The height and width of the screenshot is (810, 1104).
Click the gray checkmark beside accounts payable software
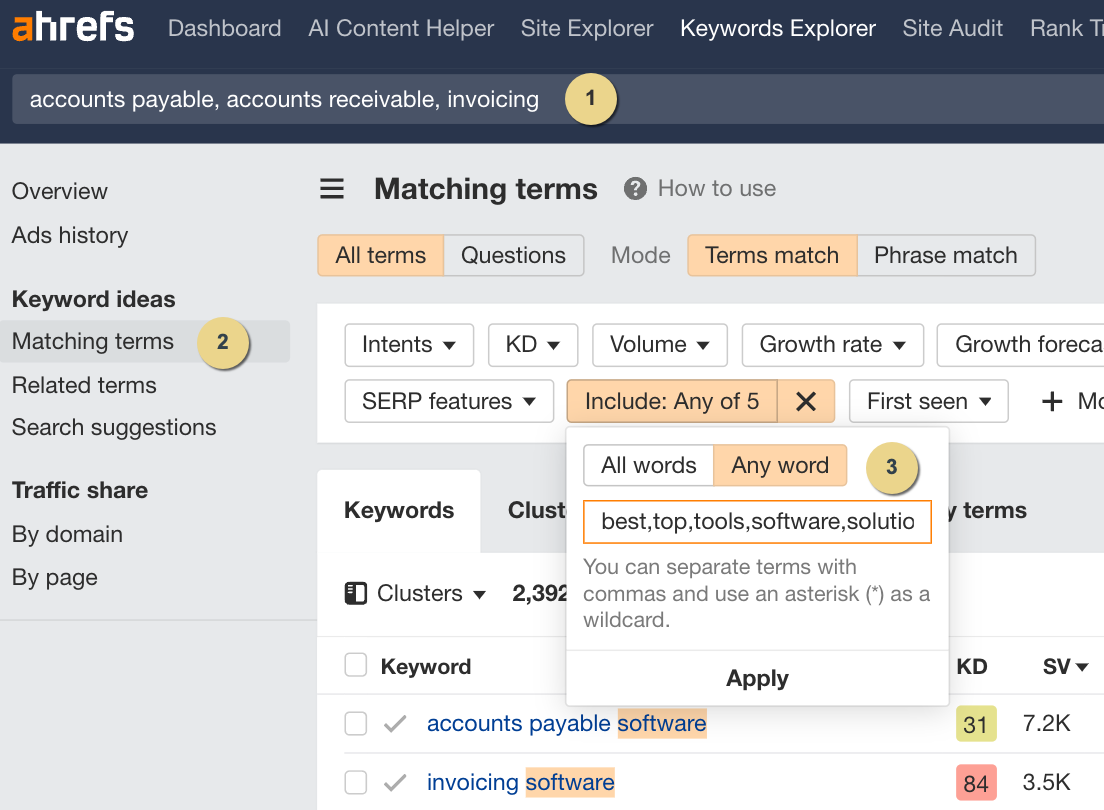coord(395,723)
